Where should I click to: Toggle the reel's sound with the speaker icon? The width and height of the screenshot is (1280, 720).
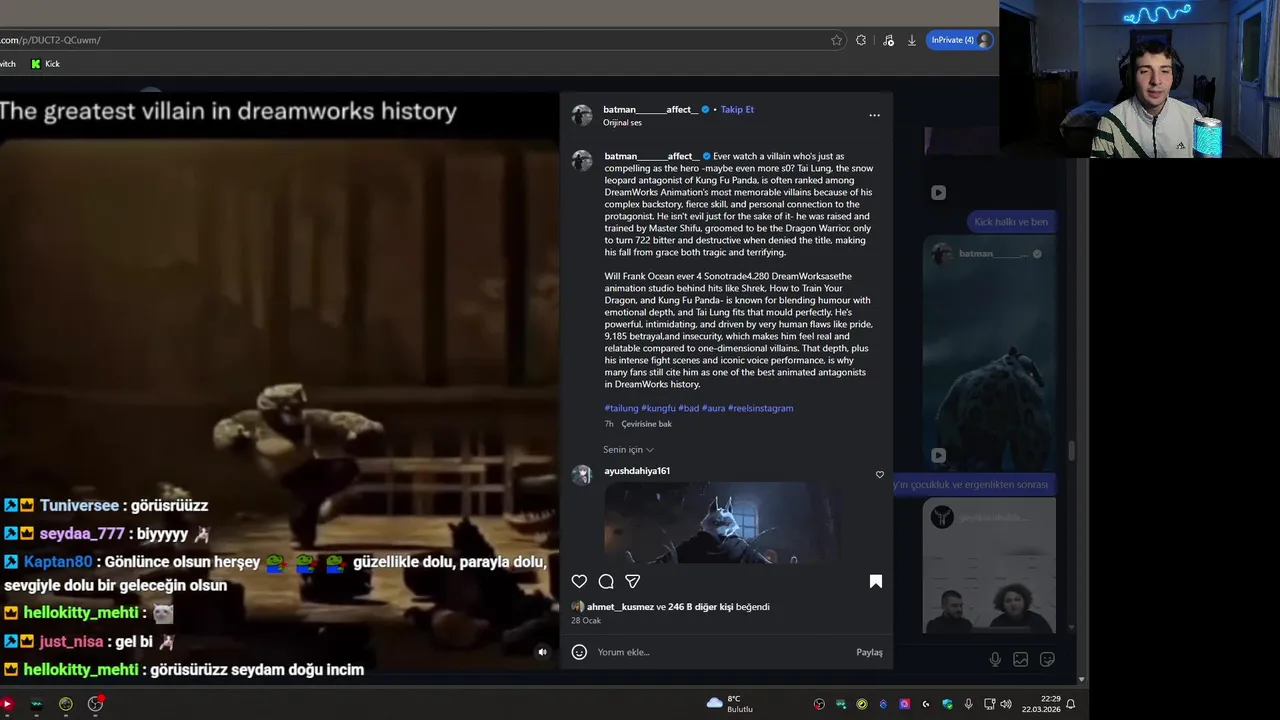[x=542, y=652]
